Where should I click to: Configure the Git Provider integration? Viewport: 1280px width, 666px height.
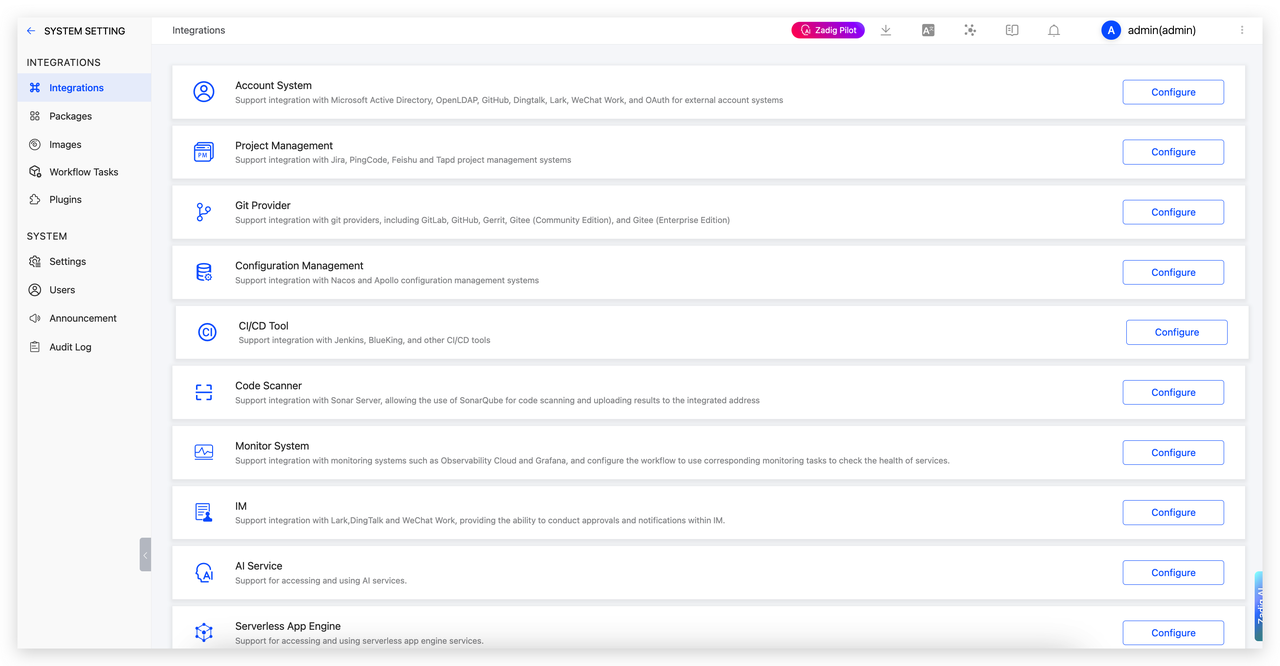(x=1173, y=212)
